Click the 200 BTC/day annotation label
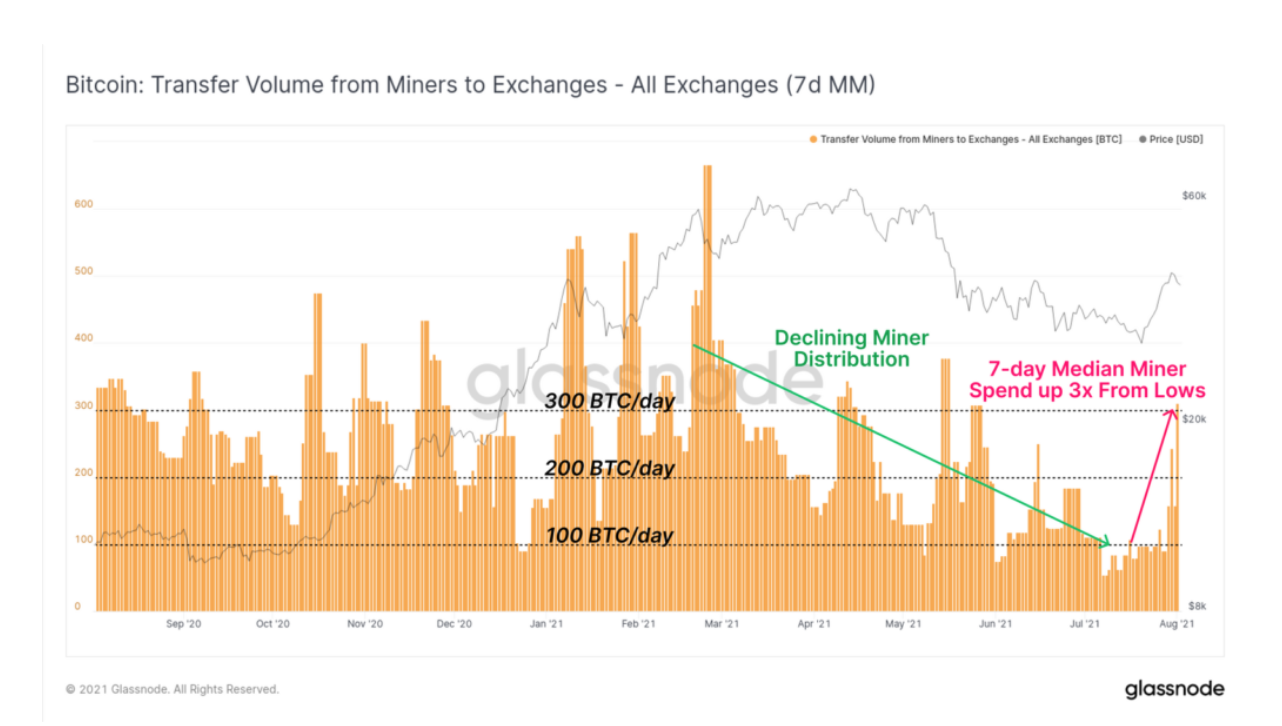The width and height of the screenshot is (1282, 726). [x=610, y=468]
